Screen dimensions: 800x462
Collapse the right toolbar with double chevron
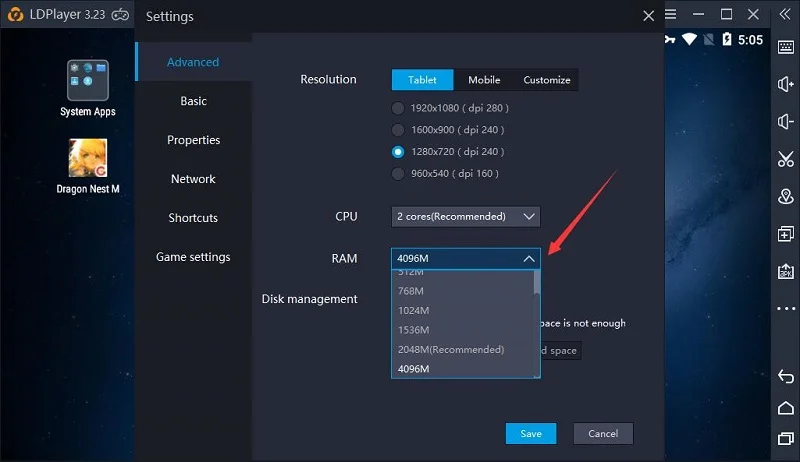point(785,14)
